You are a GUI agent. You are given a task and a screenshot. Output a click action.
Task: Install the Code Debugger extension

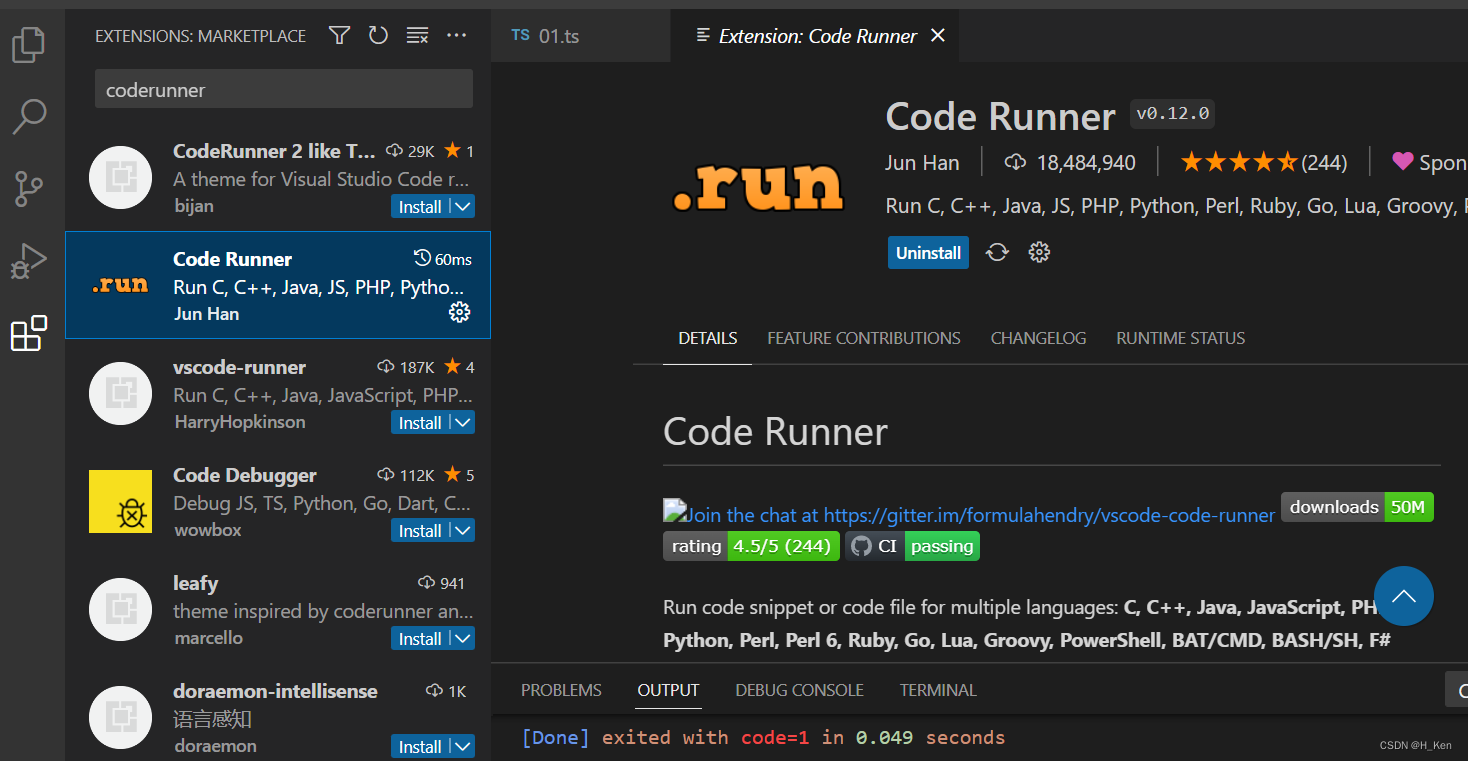click(x=420, y=531)
